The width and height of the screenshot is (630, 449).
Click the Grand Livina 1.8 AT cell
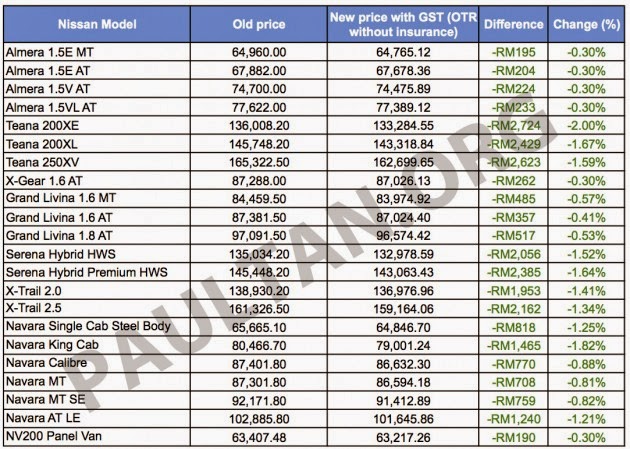coord(58,234)
